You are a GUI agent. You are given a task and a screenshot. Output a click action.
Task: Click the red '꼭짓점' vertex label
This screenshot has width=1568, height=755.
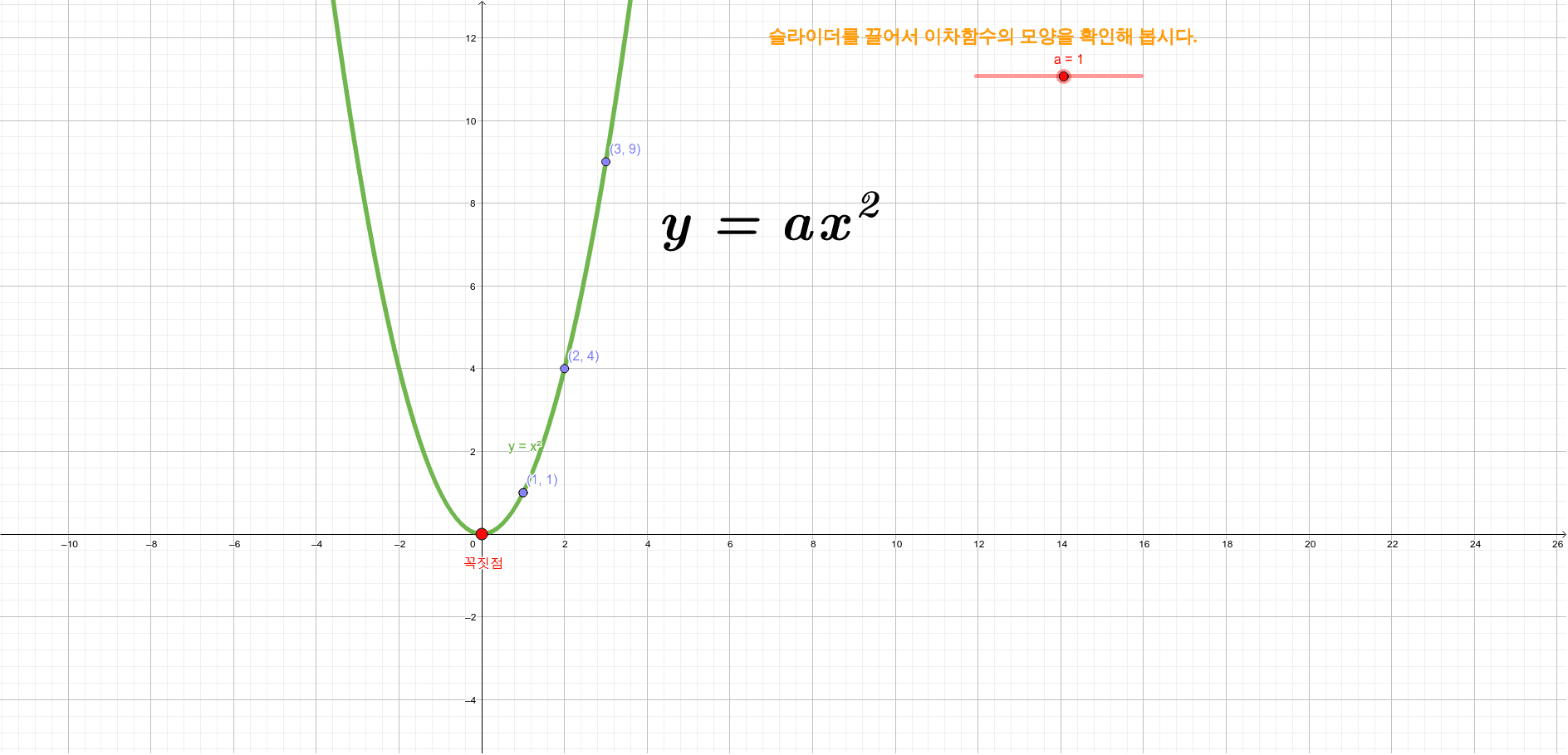click(x=483, y=563)
